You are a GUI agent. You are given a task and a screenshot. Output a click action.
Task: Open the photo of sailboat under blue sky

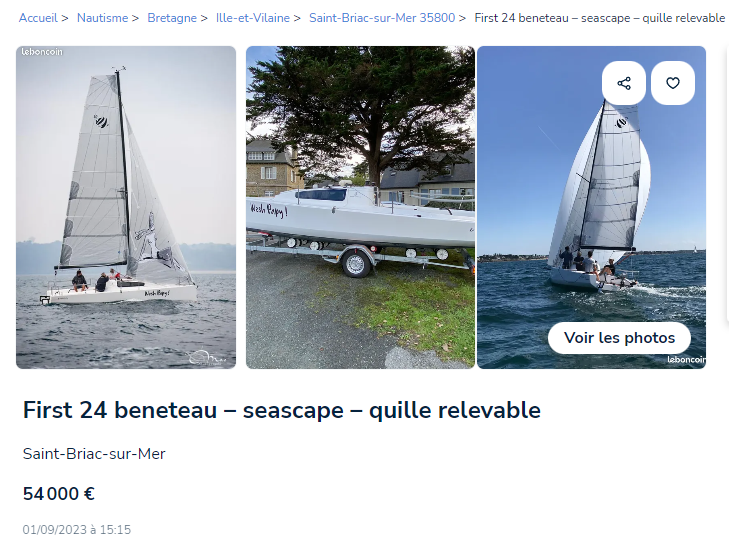[591, 207]
